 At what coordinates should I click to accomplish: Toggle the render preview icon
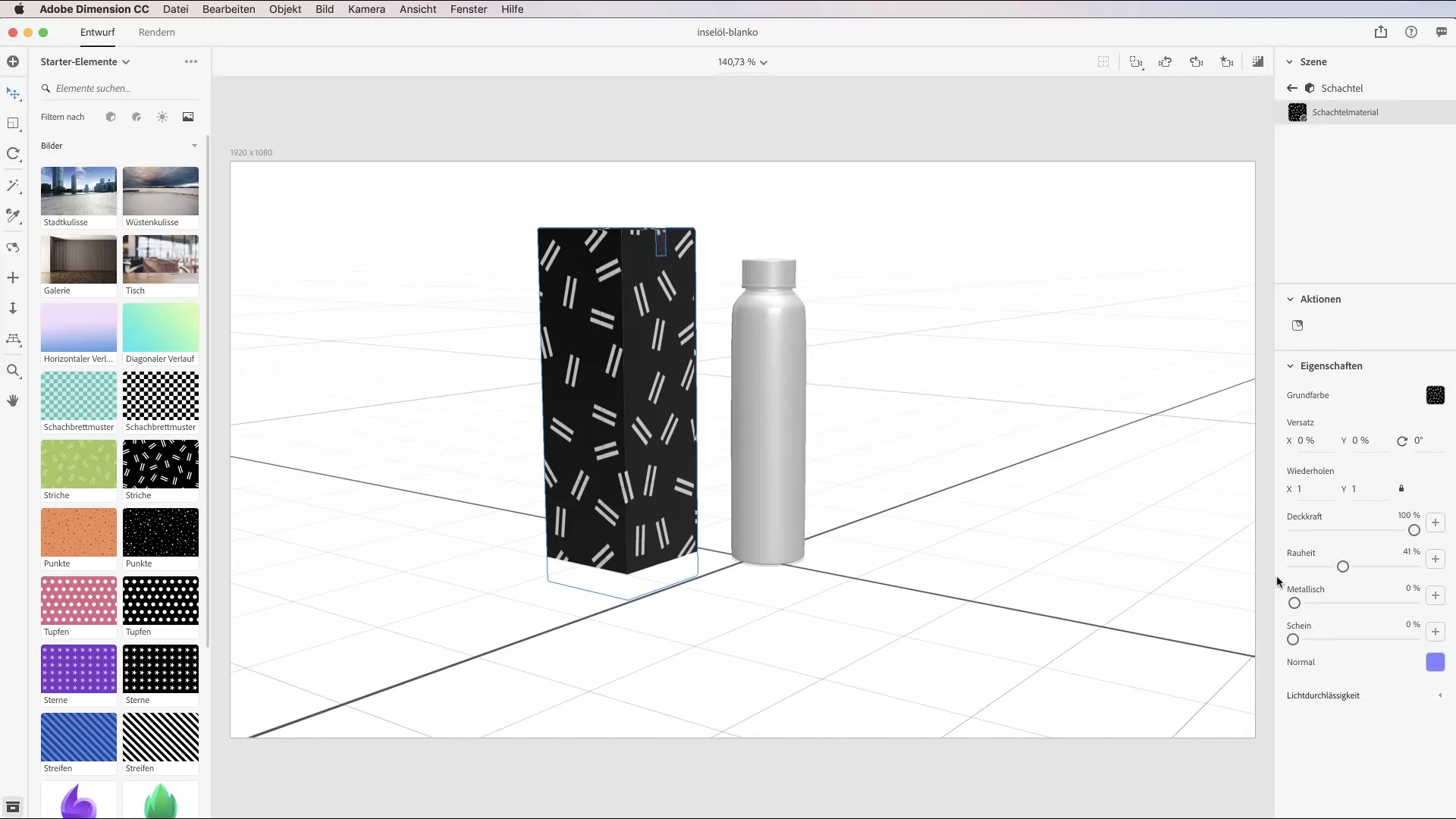(1258, 61)
